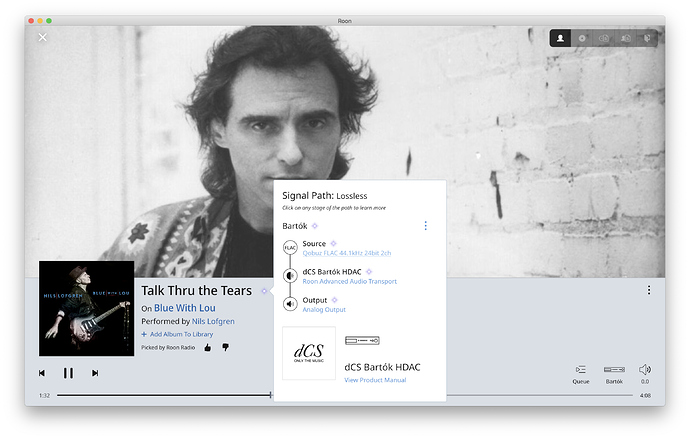The width and height of the screenshot is (690, 439).
Task: Open the View Product Manual link
Action: click(x=375, y=380)
